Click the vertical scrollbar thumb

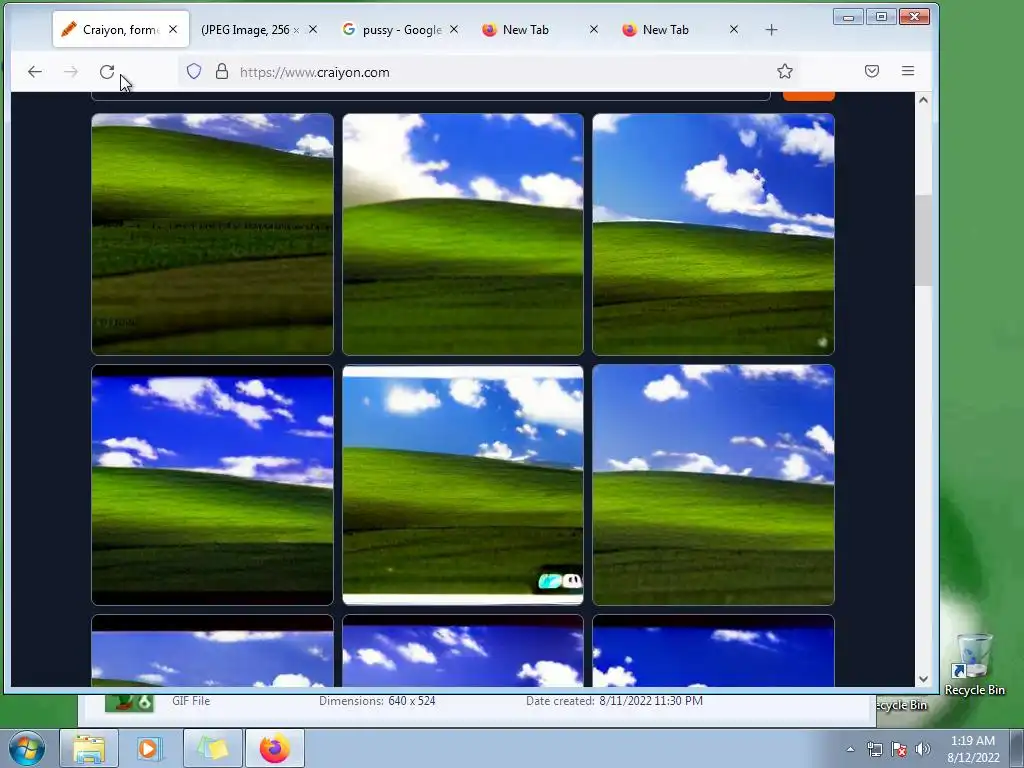click(x=923, y=240)
